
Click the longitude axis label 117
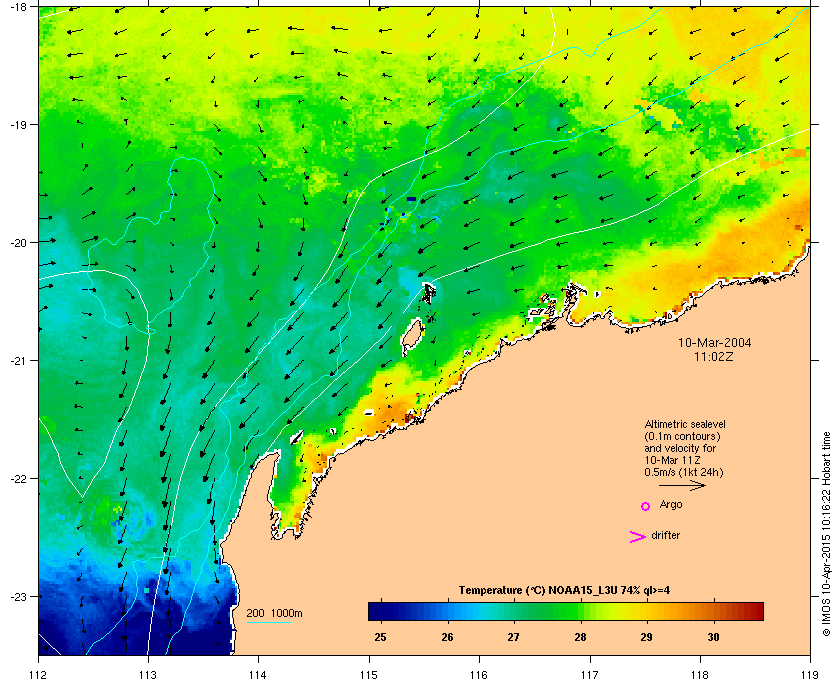tap(590, 674)
